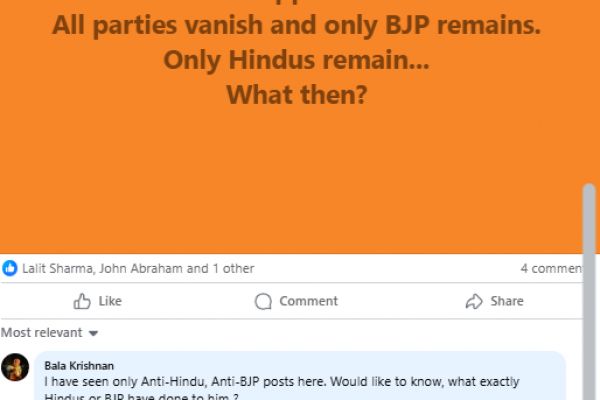Click the Share arrow icon
The height and width of the screenshot is (400, 600).
click(474, 301)
